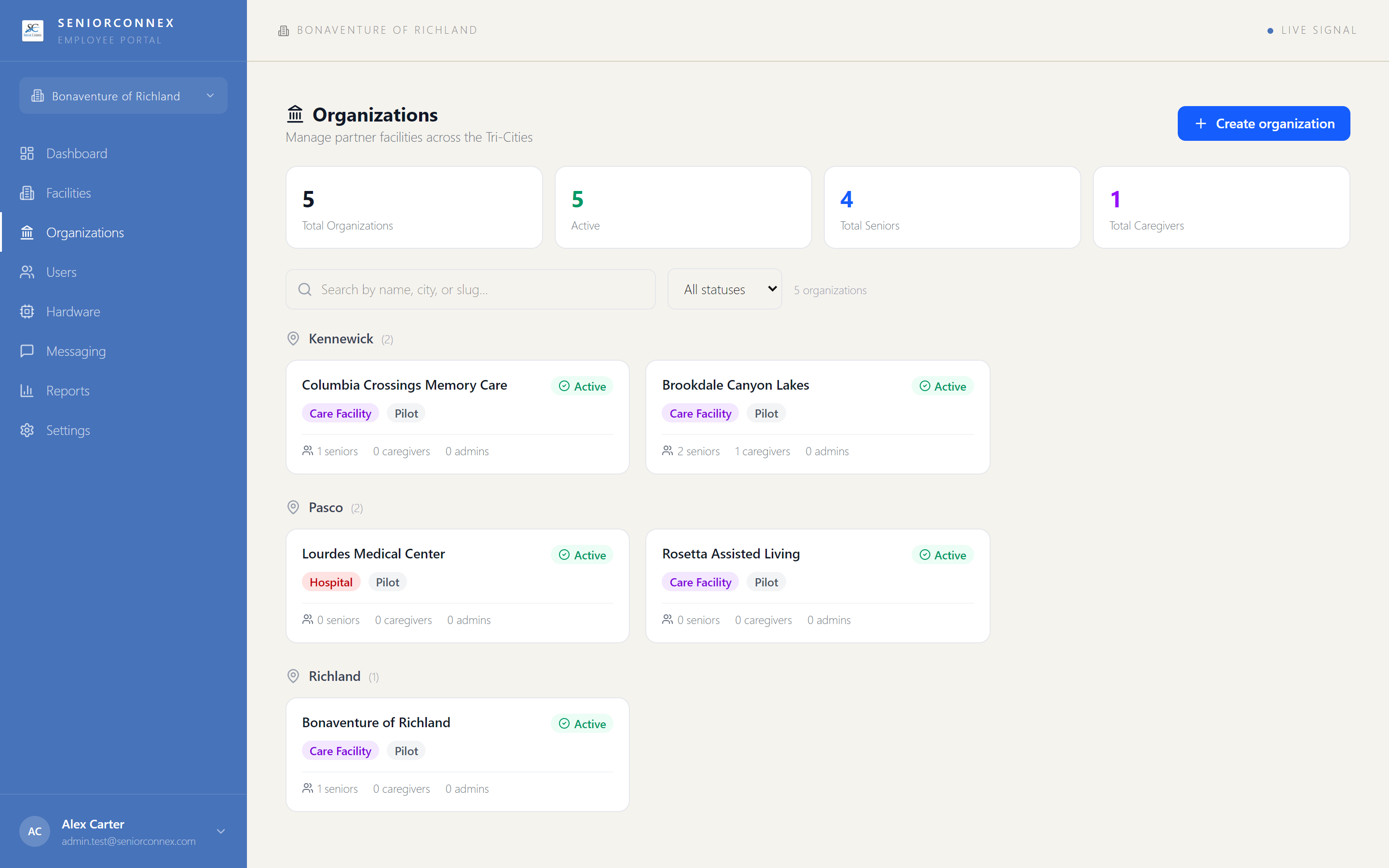
Task: Click the building icon in facility selector
Action: 38,96
